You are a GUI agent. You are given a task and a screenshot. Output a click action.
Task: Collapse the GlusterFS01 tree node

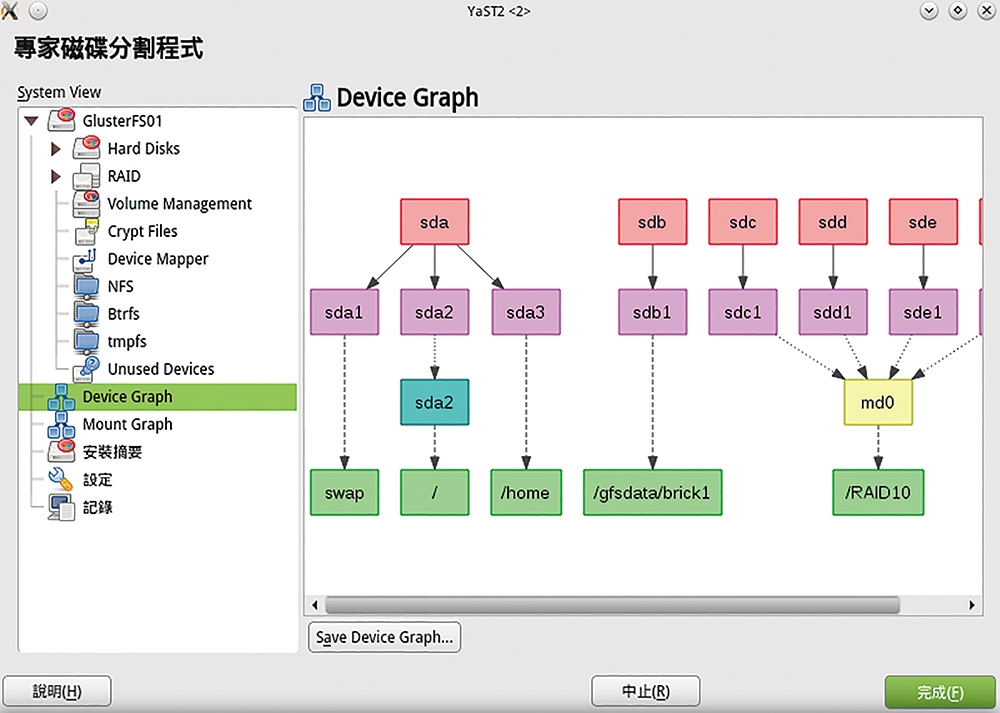(x=31, y=120)
